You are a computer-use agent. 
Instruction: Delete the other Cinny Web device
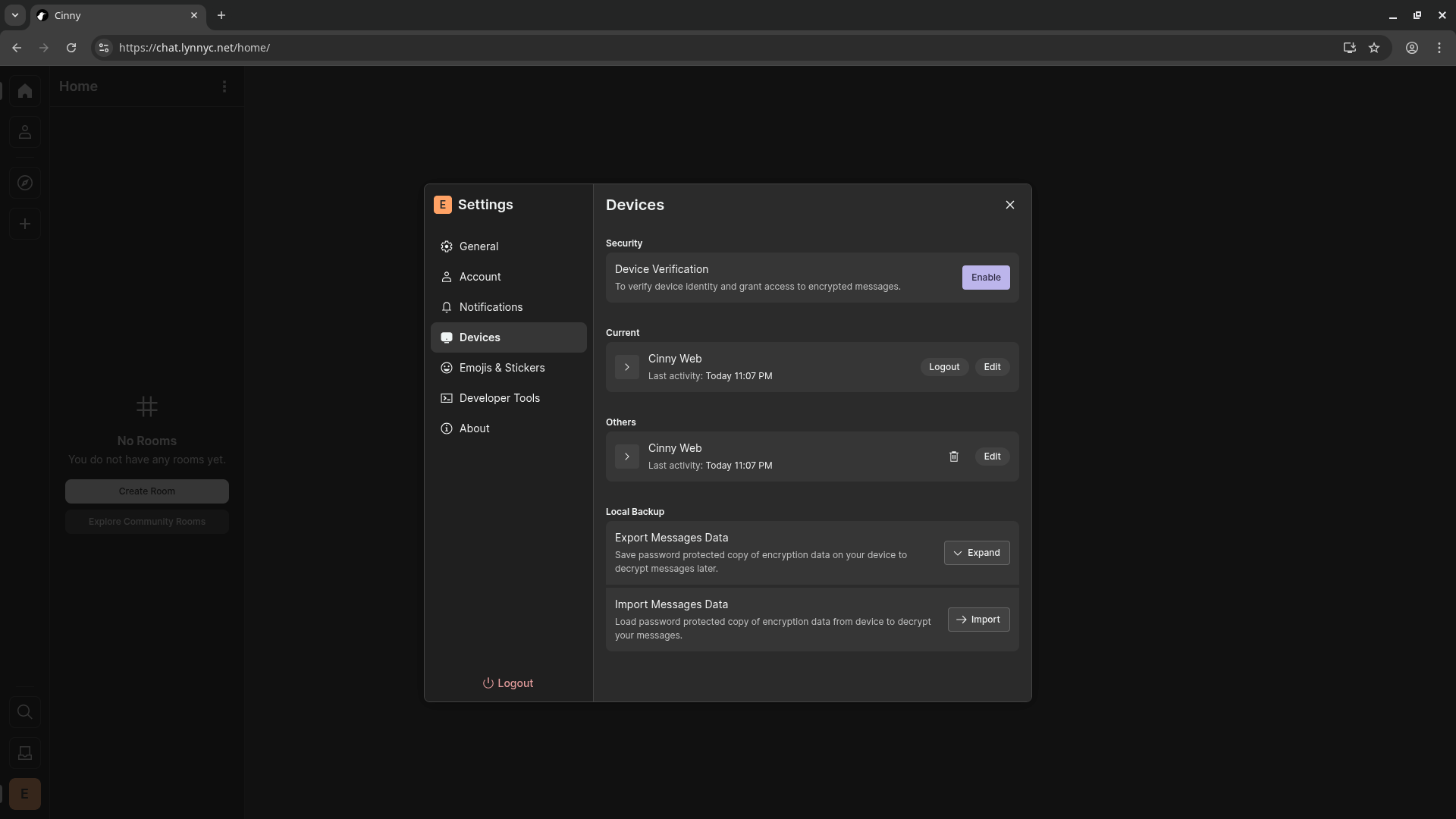(954, 457)
